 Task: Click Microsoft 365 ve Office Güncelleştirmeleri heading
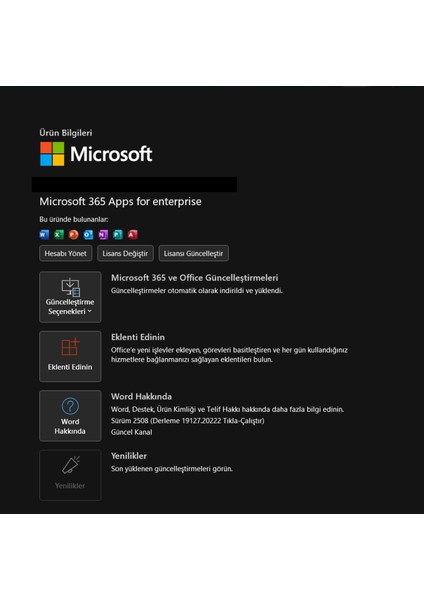(195, 278)
